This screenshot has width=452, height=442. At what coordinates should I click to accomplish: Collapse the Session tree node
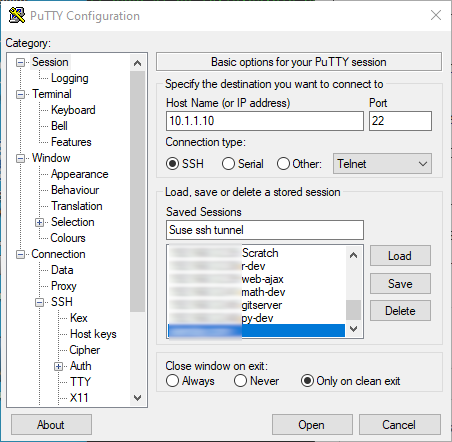click(x=20, y=62)
